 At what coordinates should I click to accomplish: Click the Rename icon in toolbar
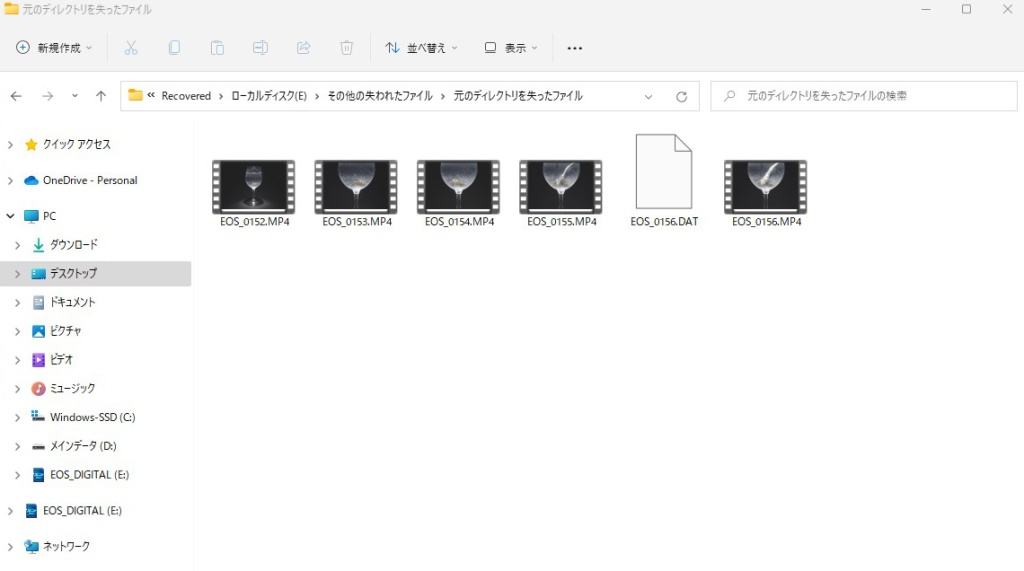[261, 48]
